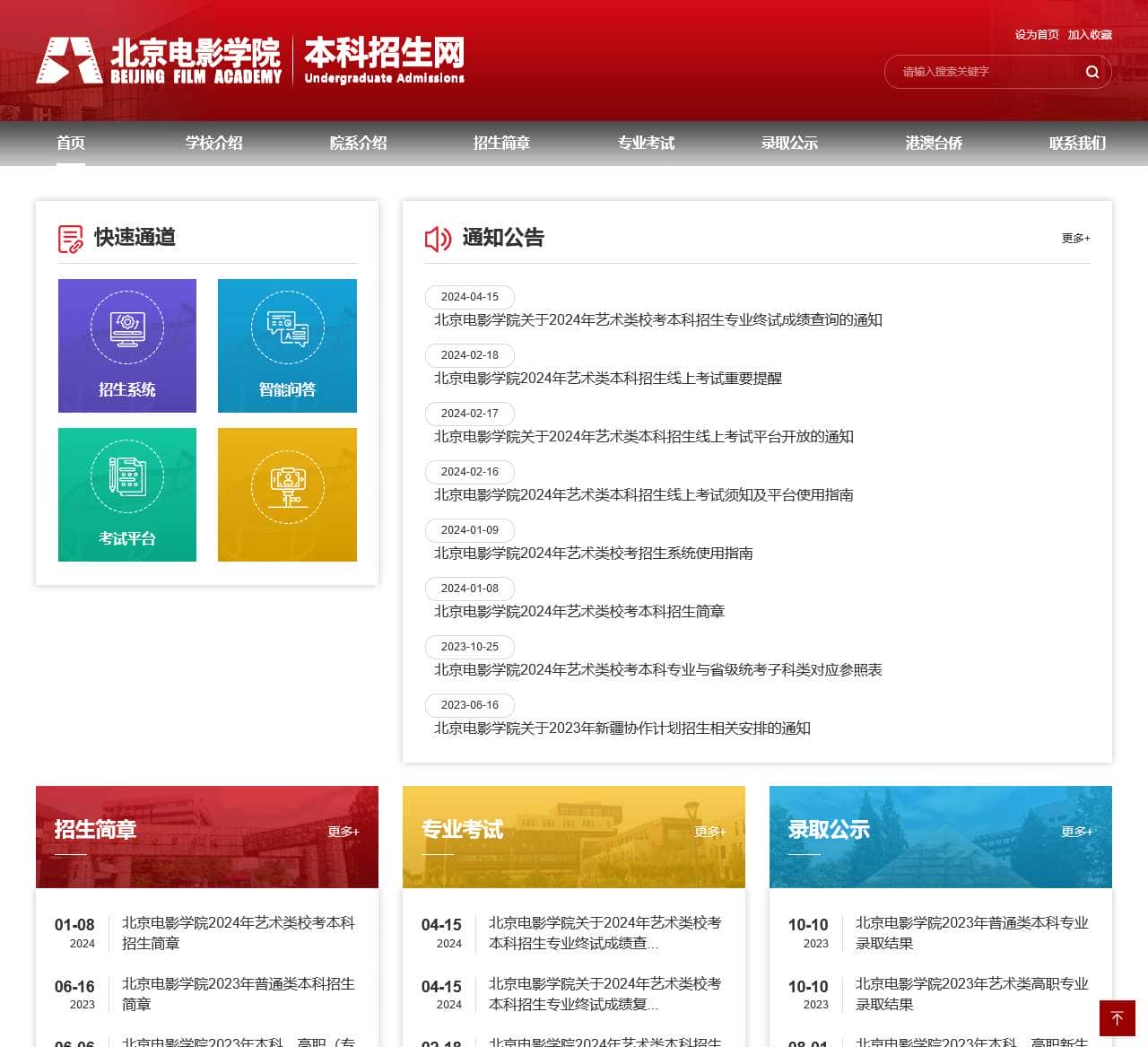Open notice 2023年新疆协作计划招生相关安排
Screen dimensions: 1148x1047
622,729
